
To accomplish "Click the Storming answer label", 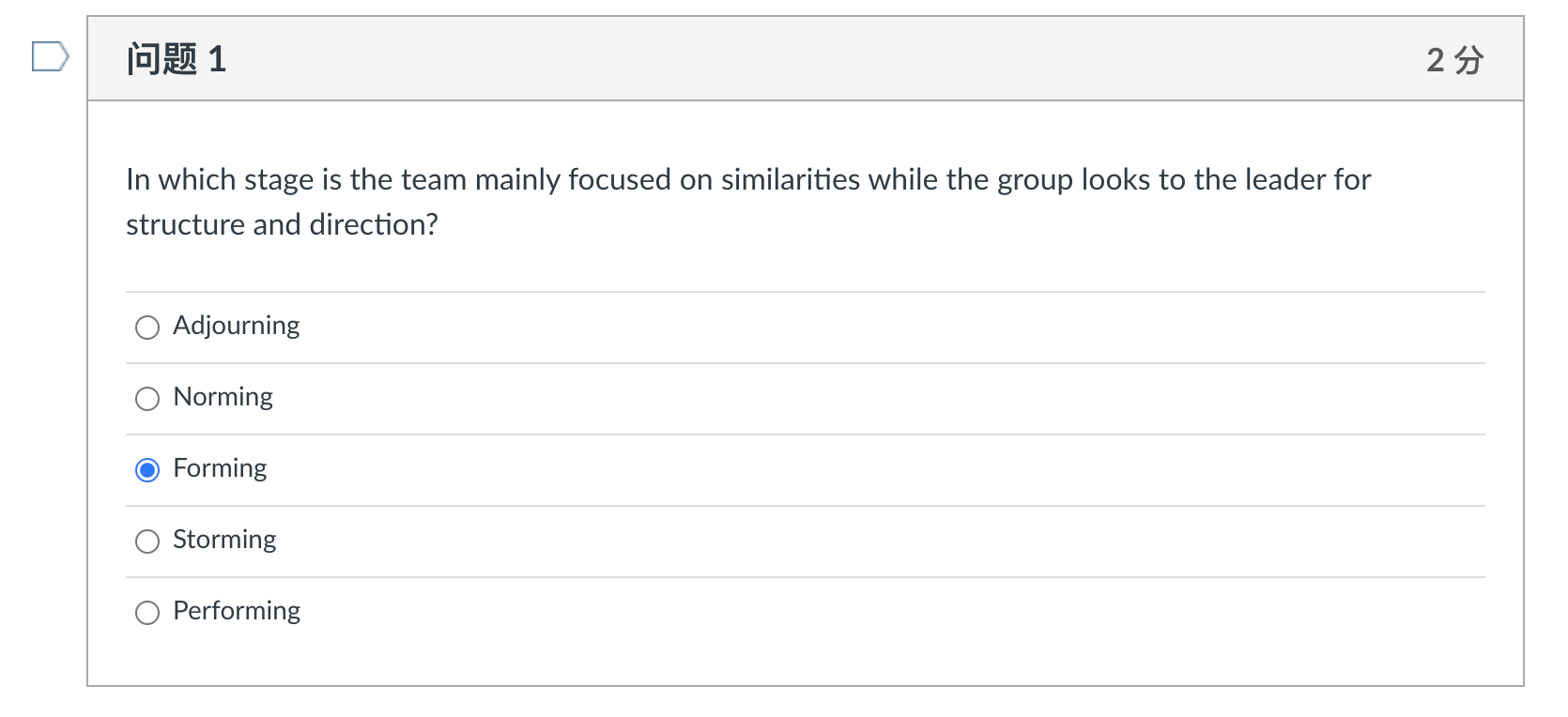I will coord(224,540).
